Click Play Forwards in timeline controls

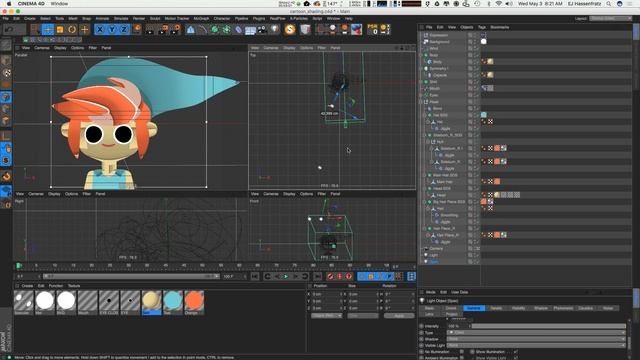pos(286,276)
